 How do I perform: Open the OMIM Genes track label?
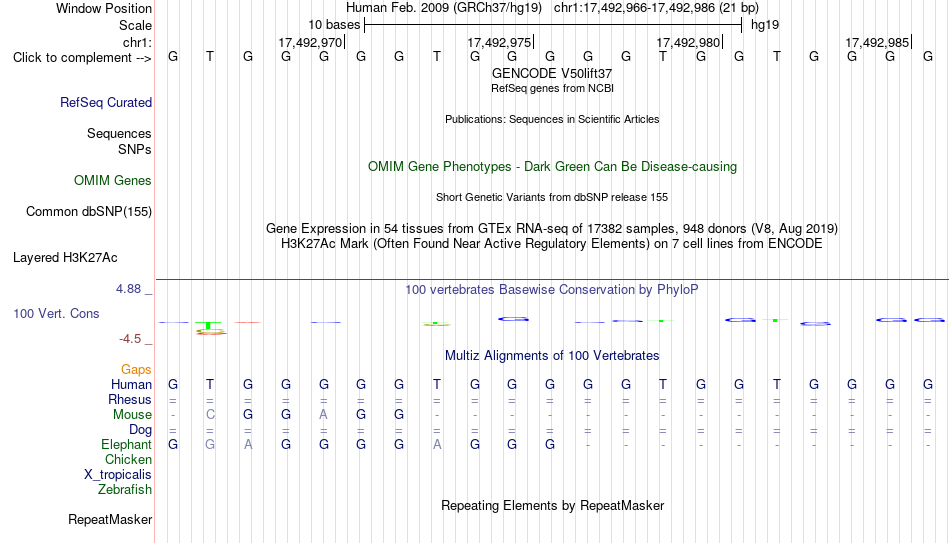point(113,181)
